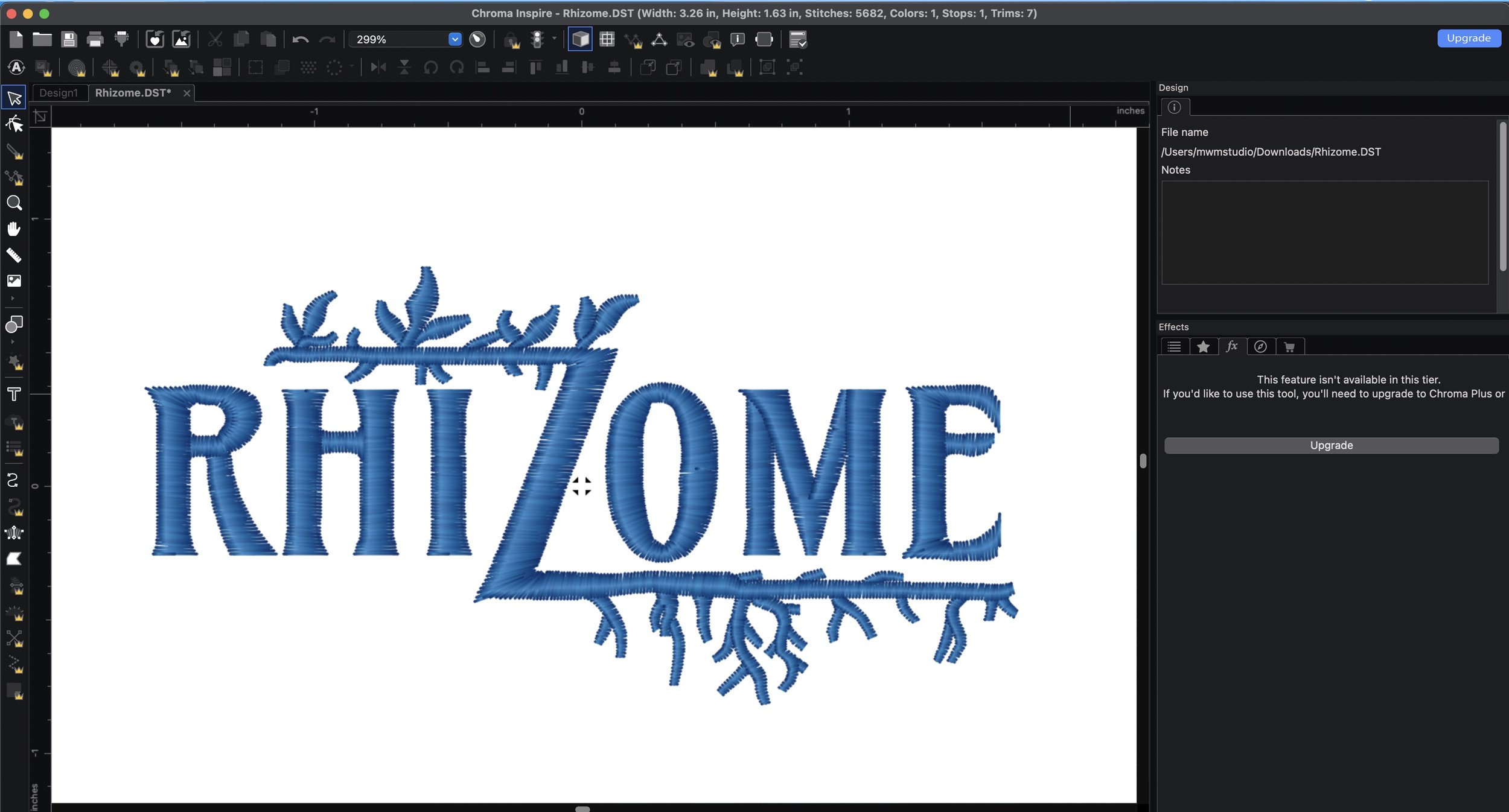This screenshot has width=1509, height=812.
Task: Choose the run stitch path tool
Action: tap(13, 480)
